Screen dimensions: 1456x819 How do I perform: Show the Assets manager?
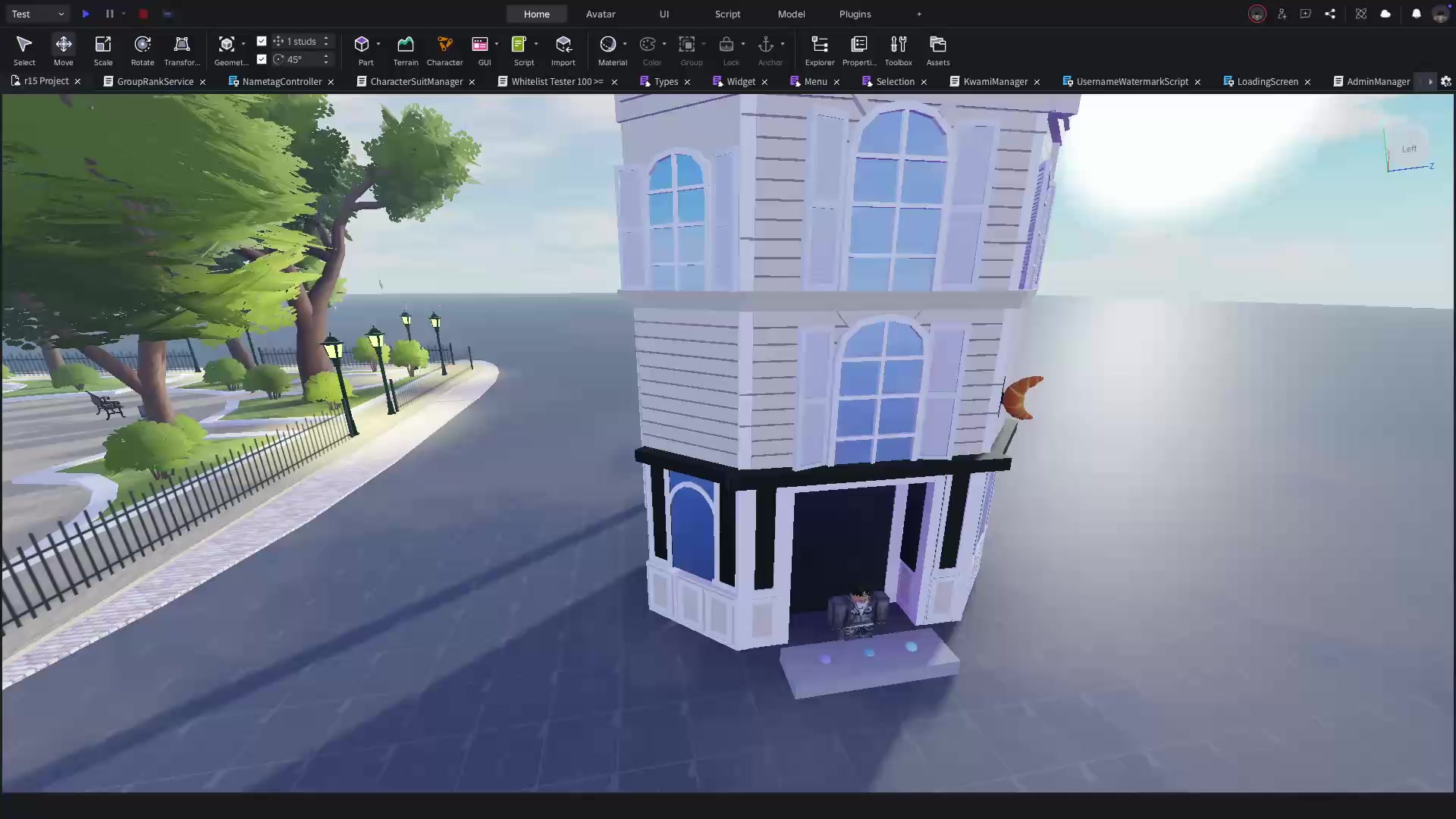(938, 51)
